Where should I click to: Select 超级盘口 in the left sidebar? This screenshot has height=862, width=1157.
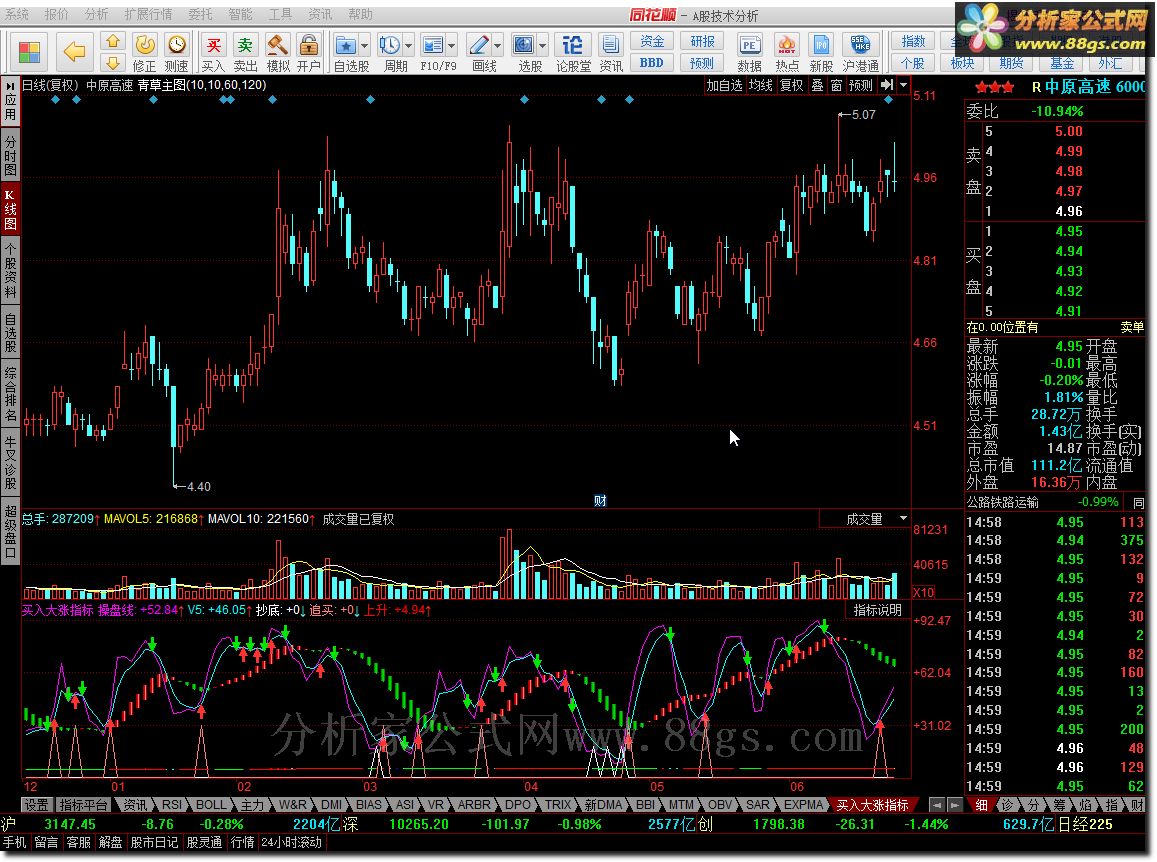click(10, 531)
